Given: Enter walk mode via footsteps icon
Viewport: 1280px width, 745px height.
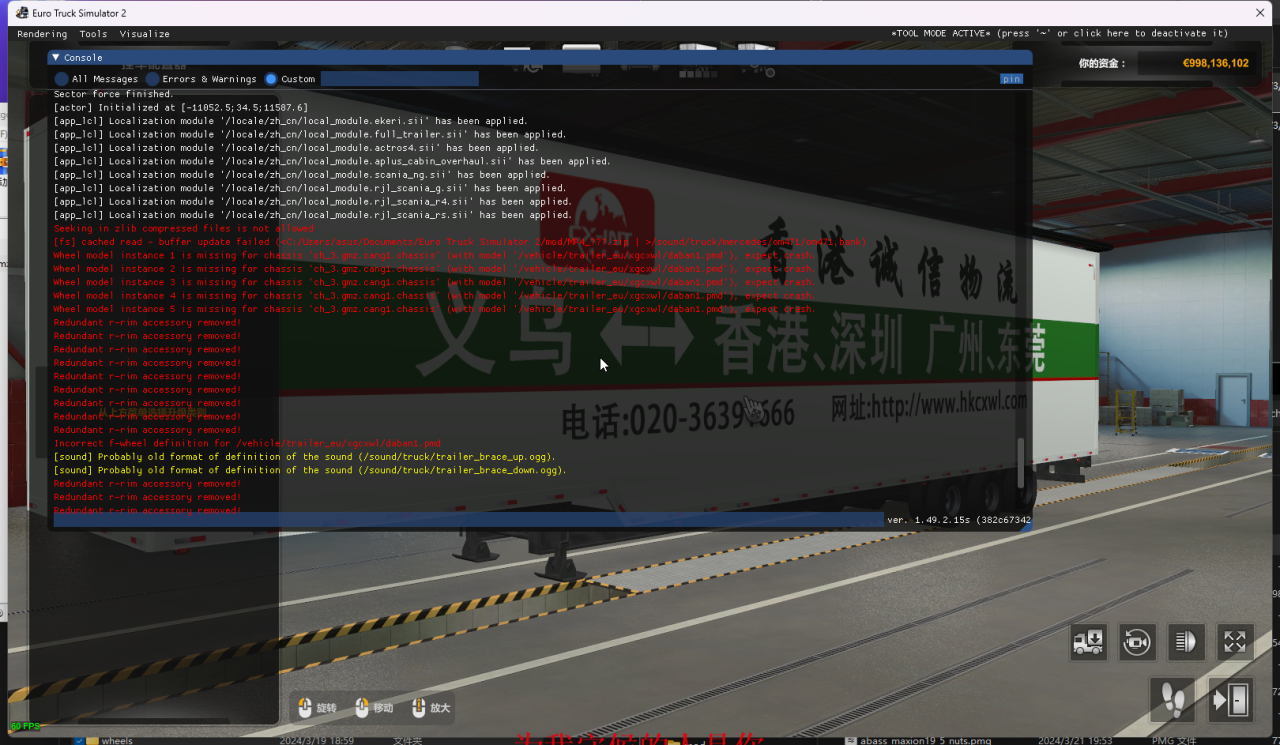Looking at the screenshot, I should [1172, 699].
